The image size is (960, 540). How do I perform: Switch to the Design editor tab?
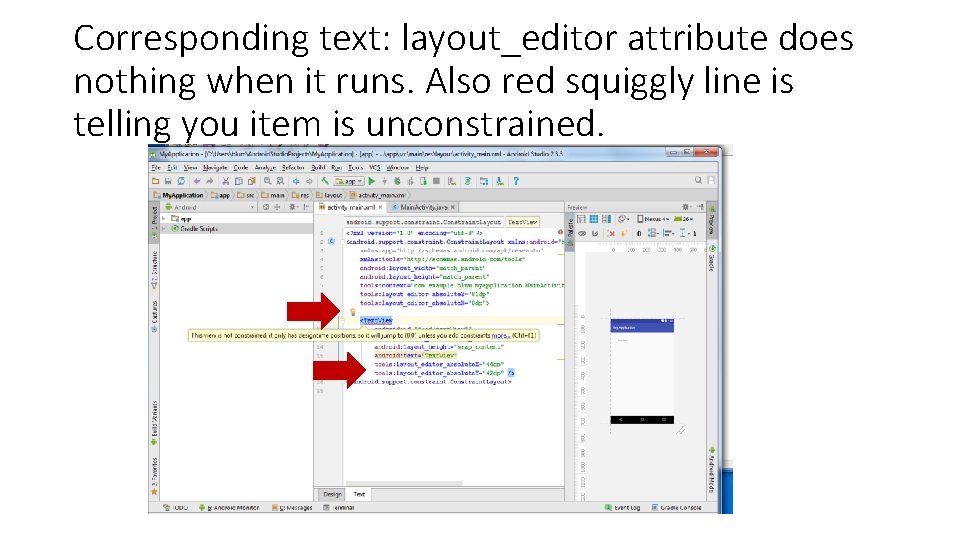pos(332,494)
